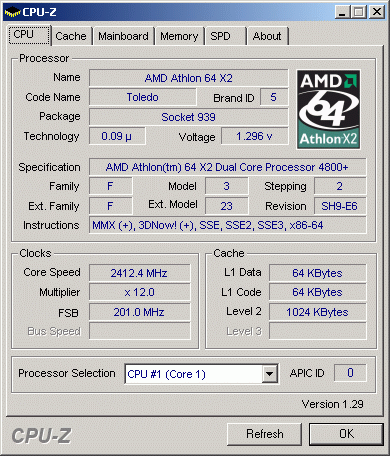
Task: Click the AMD Athlon 64 X2 logo image
Action: click(328, 109)
